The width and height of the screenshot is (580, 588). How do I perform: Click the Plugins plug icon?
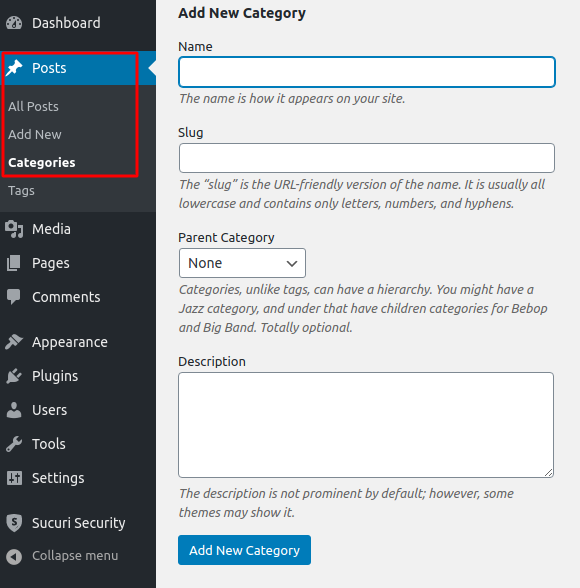pyautogui.click(x=14, y=376)
